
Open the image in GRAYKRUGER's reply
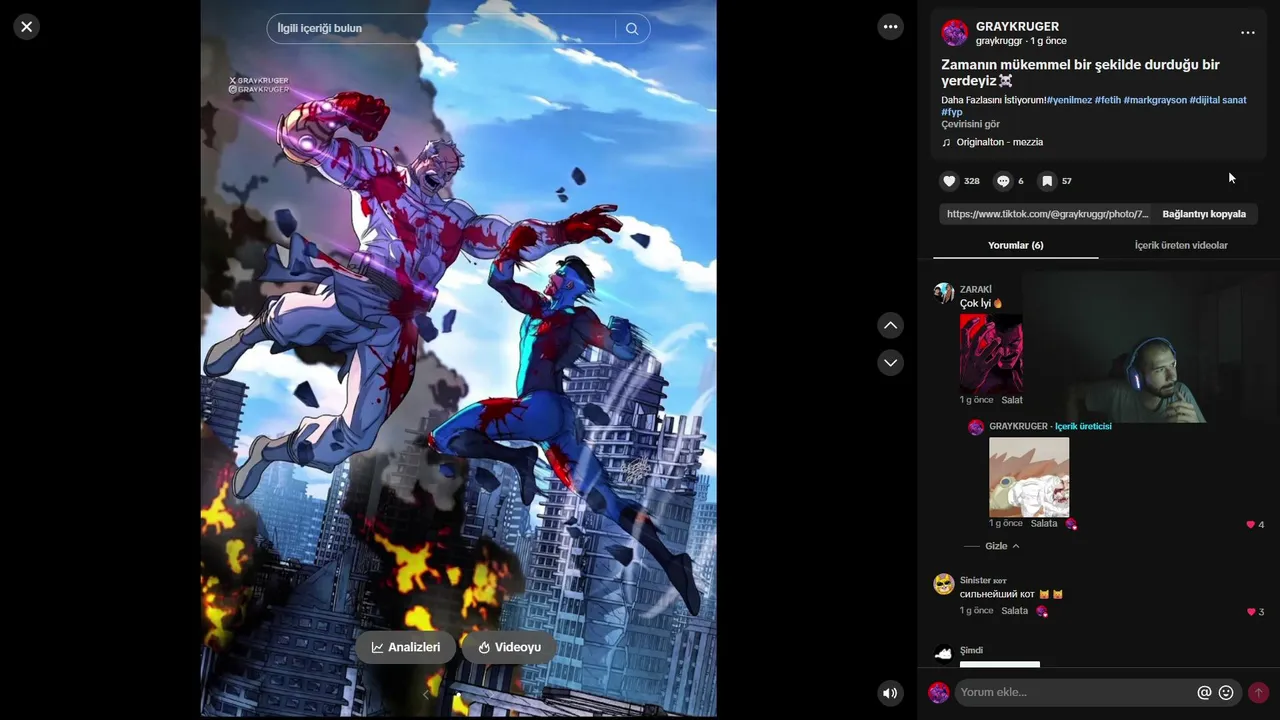tap(1029, 477)
